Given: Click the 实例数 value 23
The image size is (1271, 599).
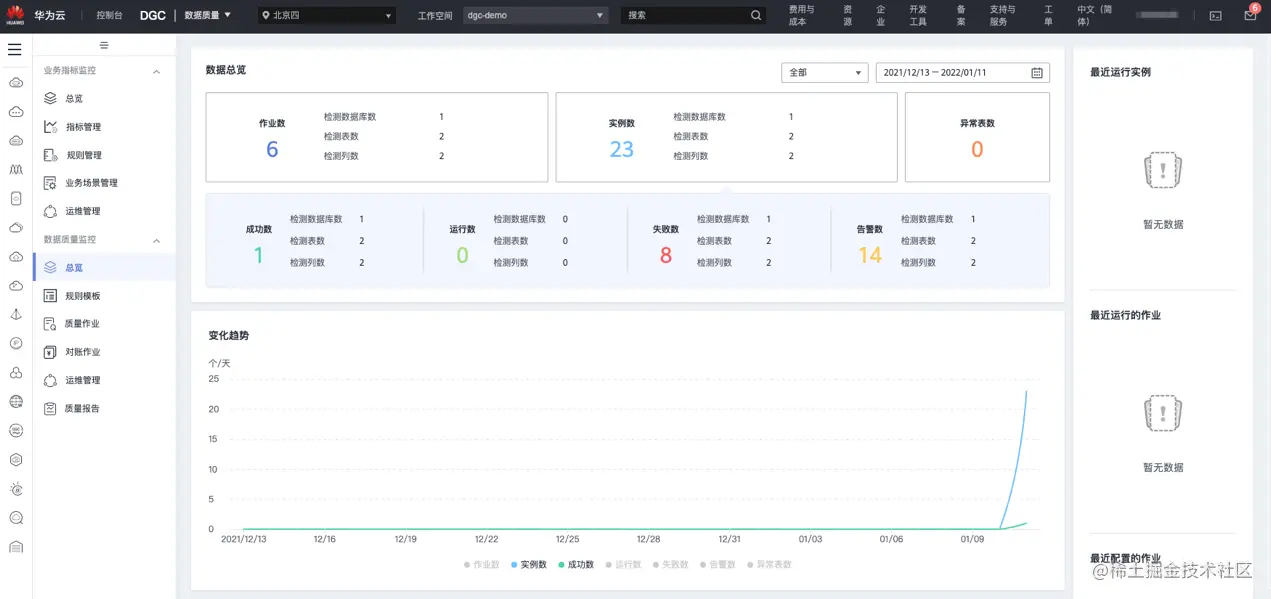Looking at the screenshot, I should (622, 150).
